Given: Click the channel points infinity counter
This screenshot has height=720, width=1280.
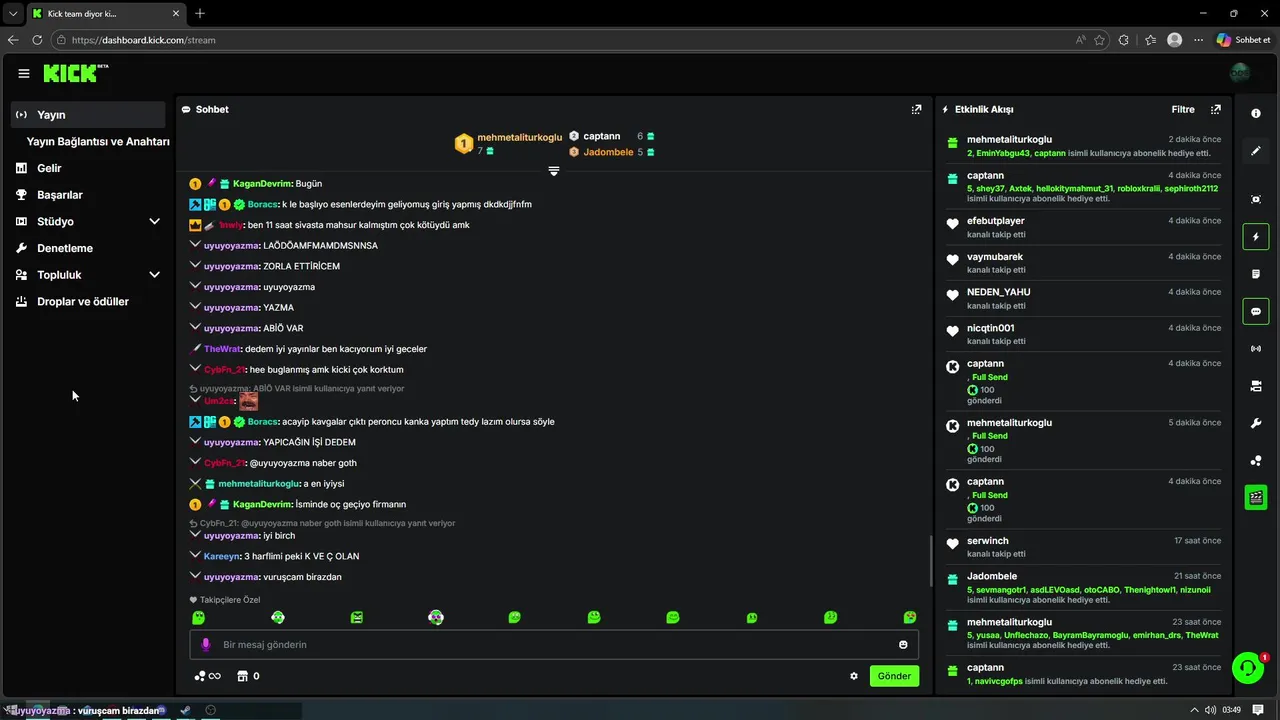Looking at the screenshot, I should click(x=208, y=676).
